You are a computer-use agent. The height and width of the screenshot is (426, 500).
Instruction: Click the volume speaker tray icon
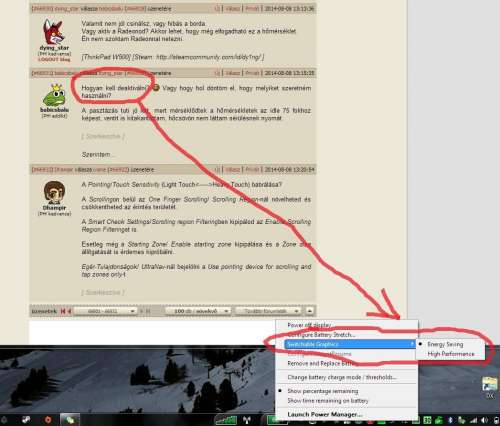click(x=484, y=421)
